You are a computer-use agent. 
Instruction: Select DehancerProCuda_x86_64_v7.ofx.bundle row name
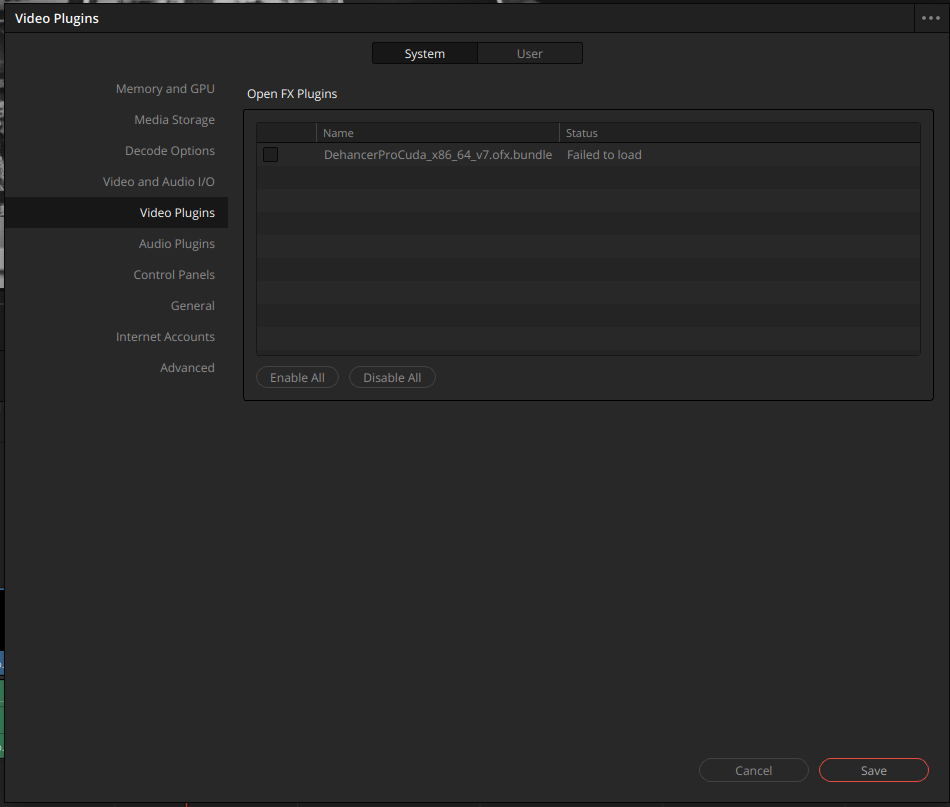click(437, 154)
